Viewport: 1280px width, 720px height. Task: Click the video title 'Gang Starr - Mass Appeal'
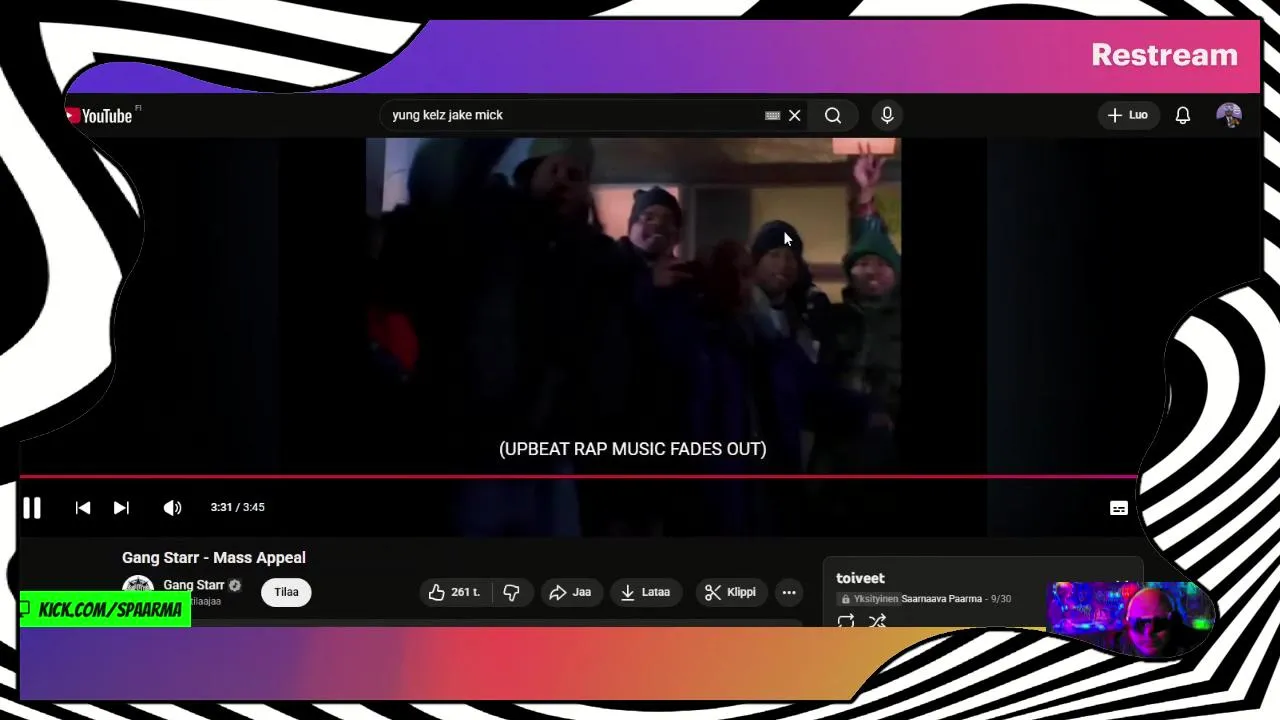click(214, 558)
